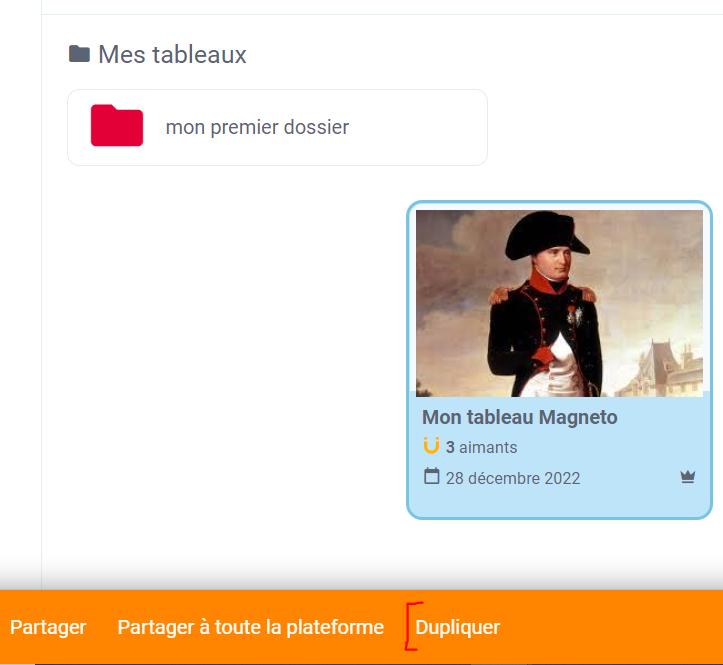Click the Mon tableau Magneto title
Viewport: 723px width, 665px height.
point(520,417)
